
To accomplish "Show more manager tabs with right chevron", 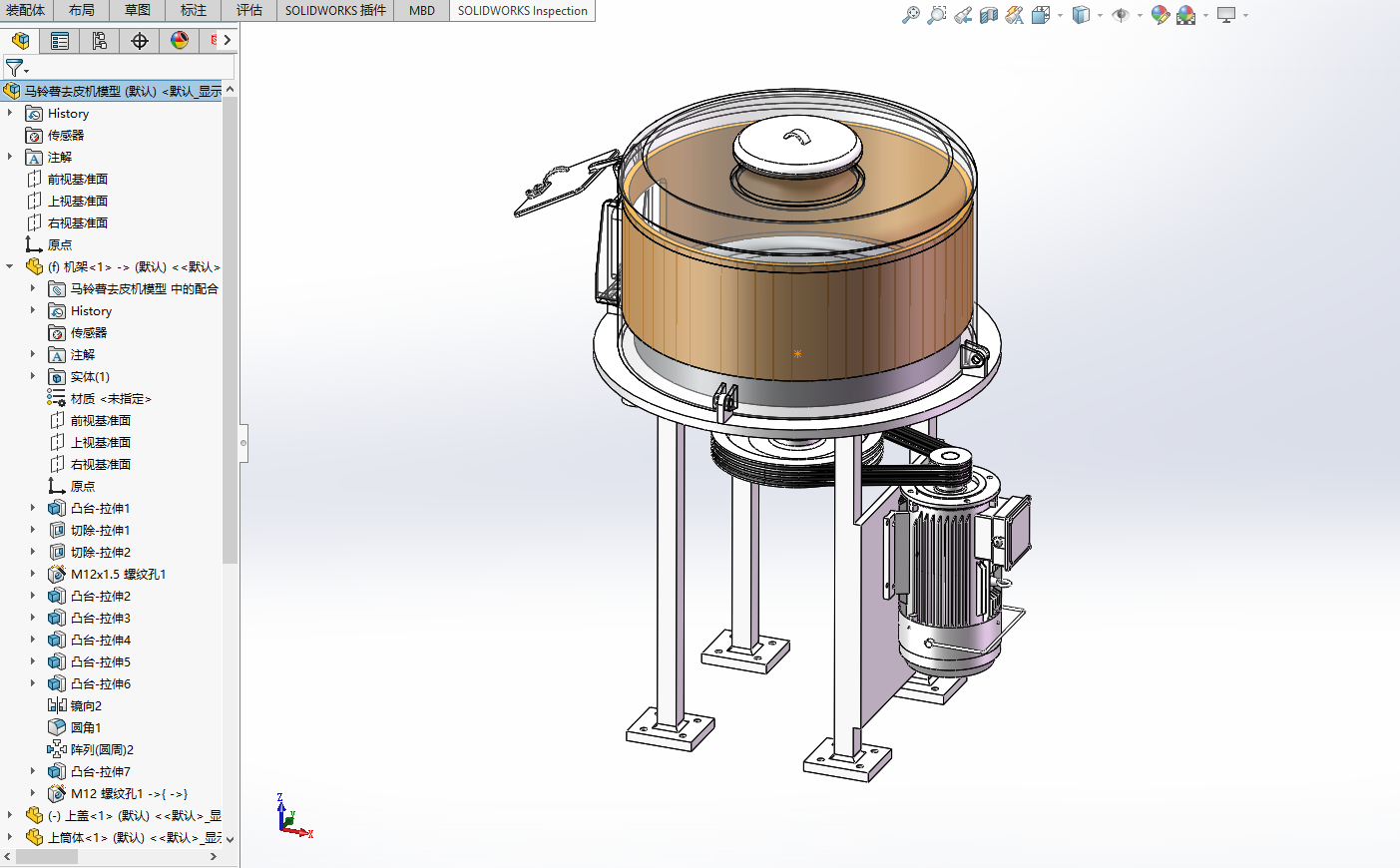I will pos(228,41).
